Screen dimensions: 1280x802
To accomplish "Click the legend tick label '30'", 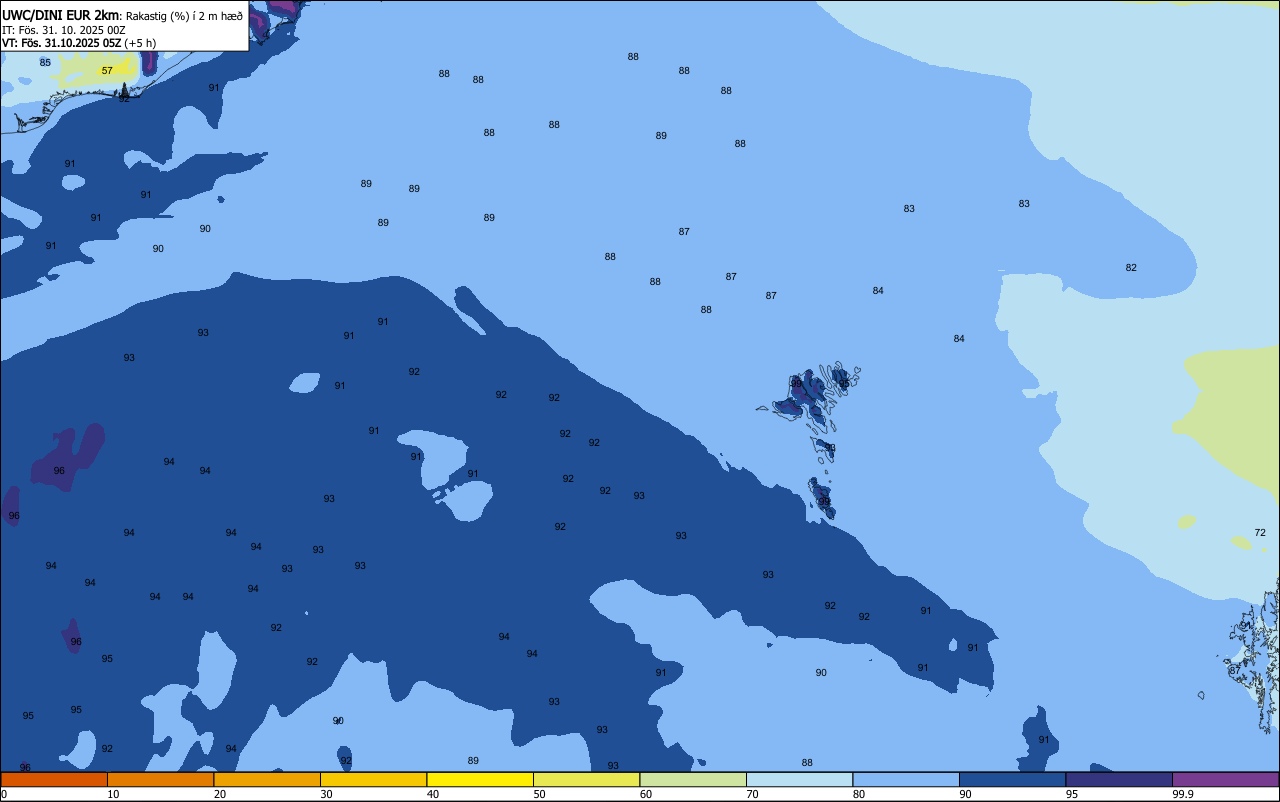I will [326, 794].
